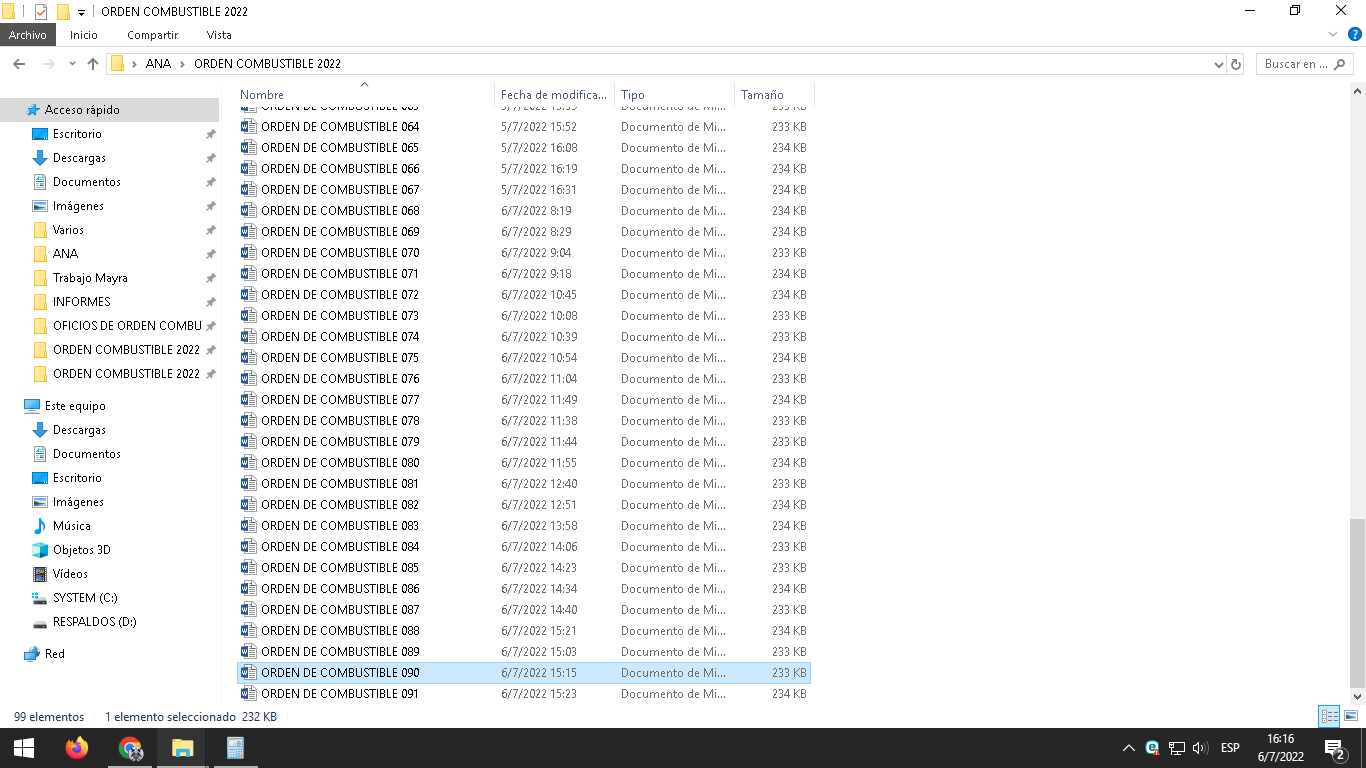The width and height of the screenshot is (1366, 768).
Task: Open Calculator from the taskbar
Action: [235, 748]
